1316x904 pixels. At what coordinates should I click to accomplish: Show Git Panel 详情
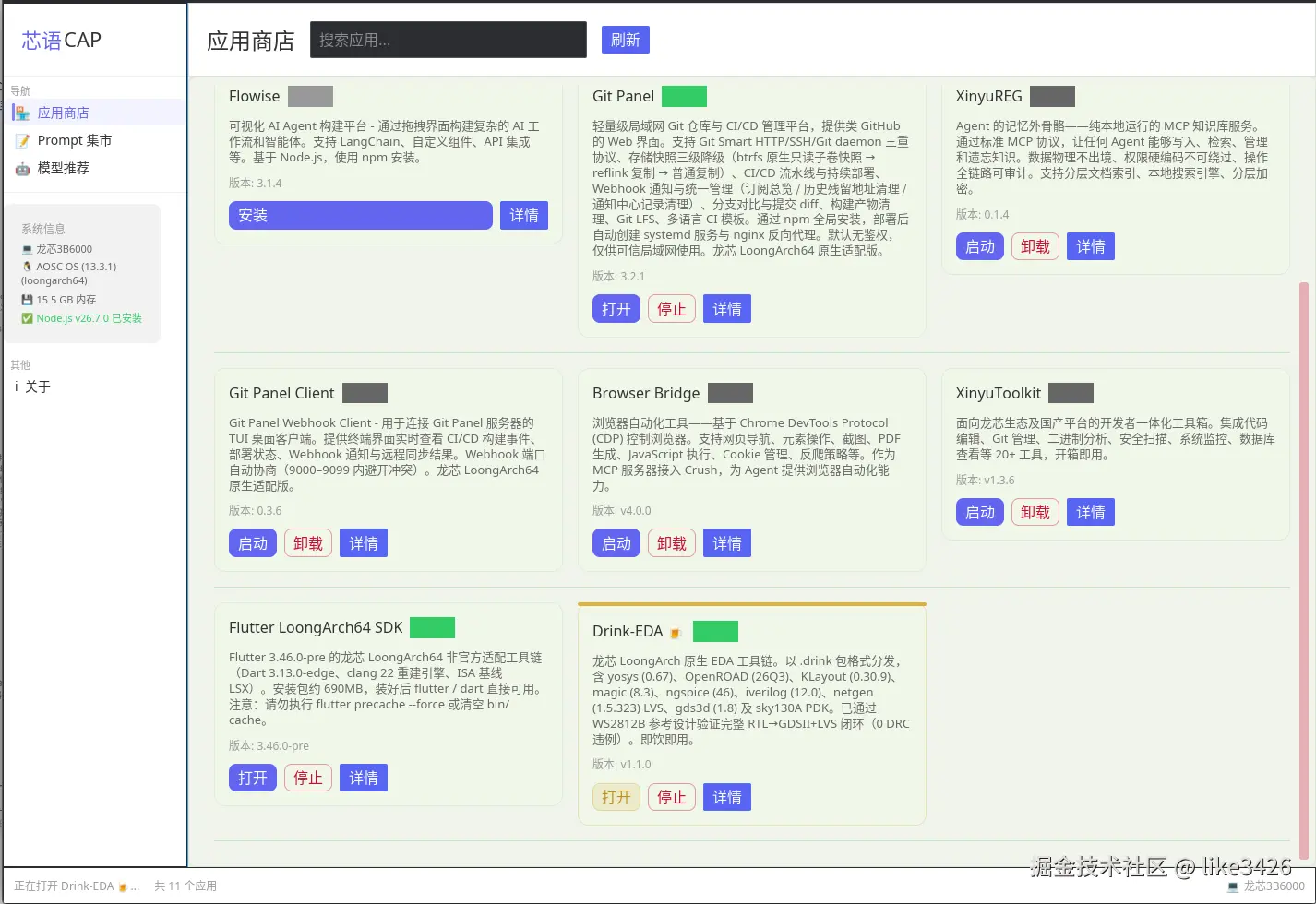[x=727, y=309]
